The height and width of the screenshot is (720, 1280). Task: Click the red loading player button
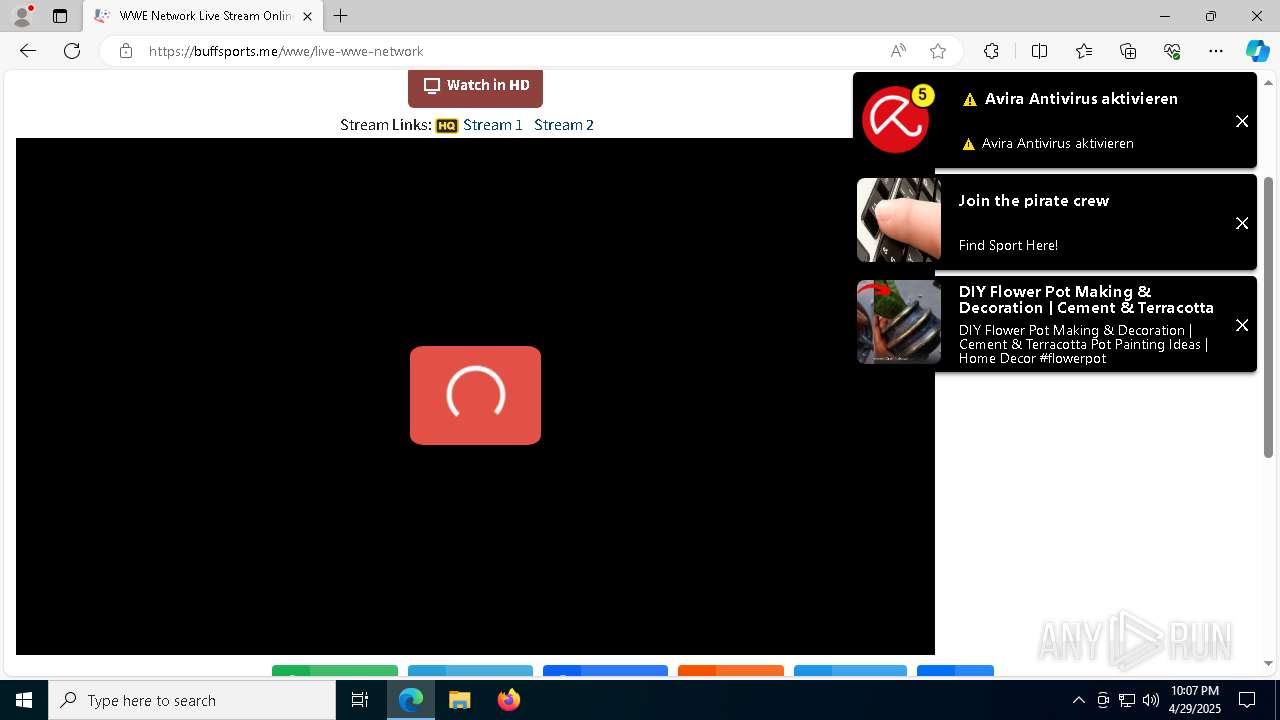(475, 395)
